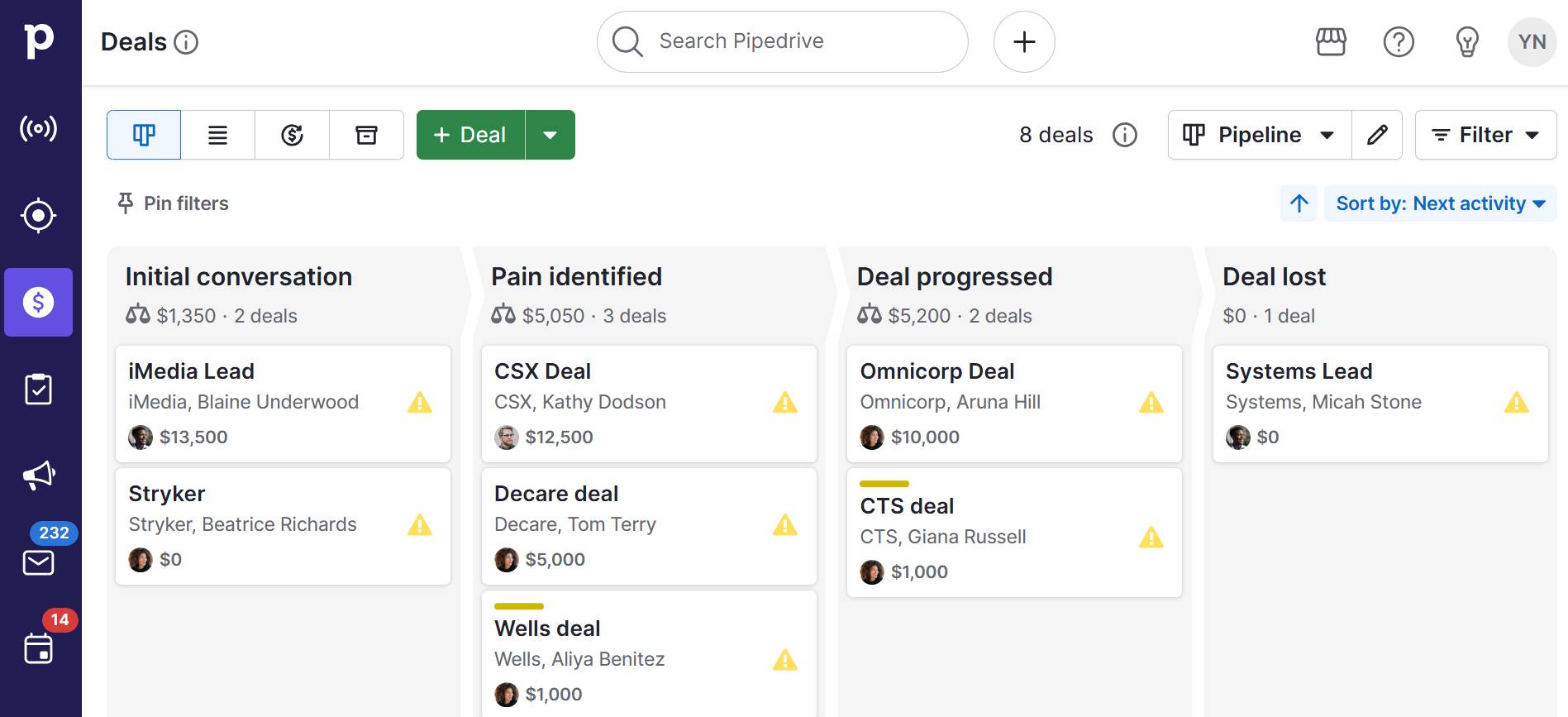Click the warning icon on Decare deal
The image size is (1568, 717).
(785, 525)
